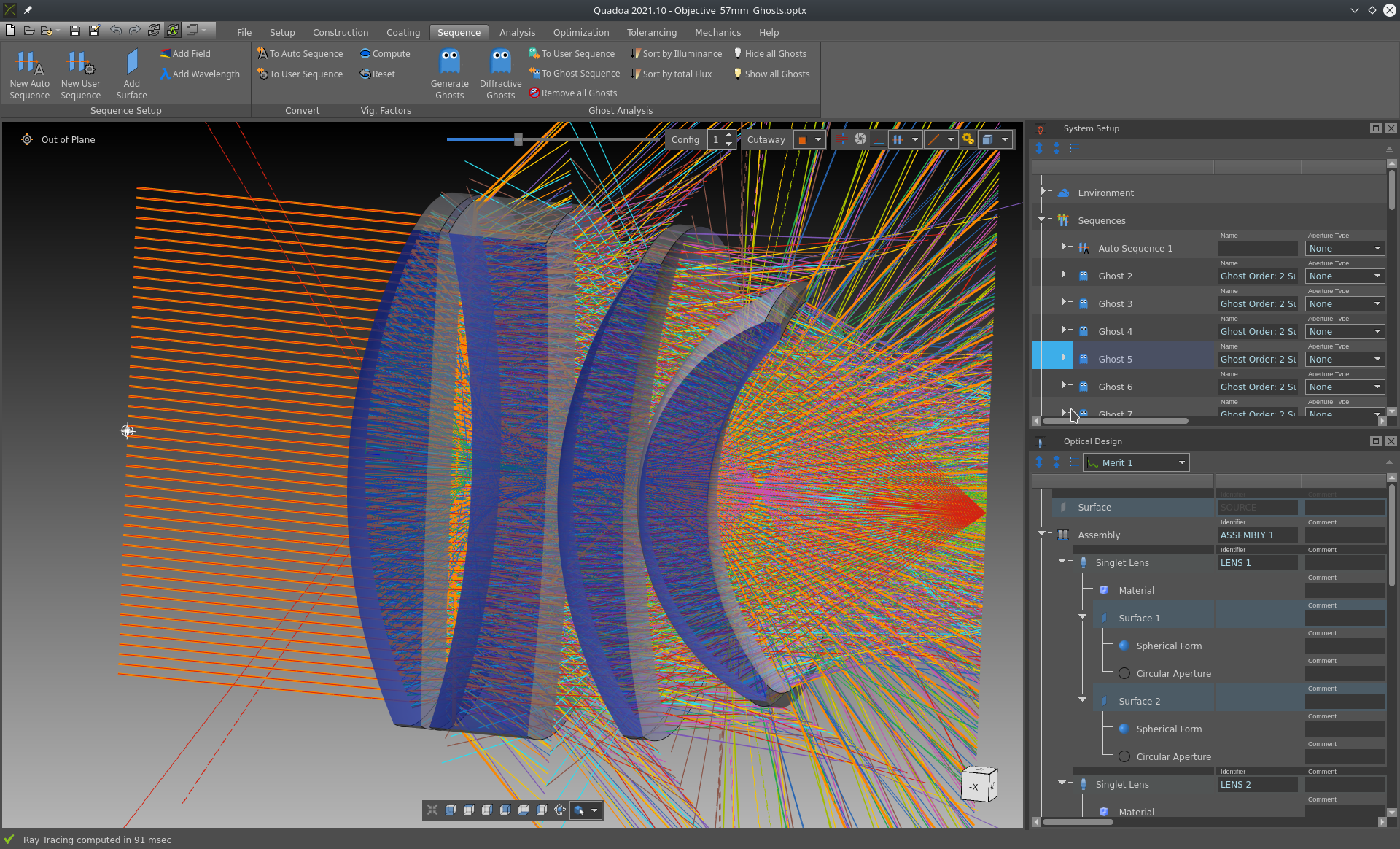Open the Optimization tab
1400x849 pixels.
coord(581,32)
